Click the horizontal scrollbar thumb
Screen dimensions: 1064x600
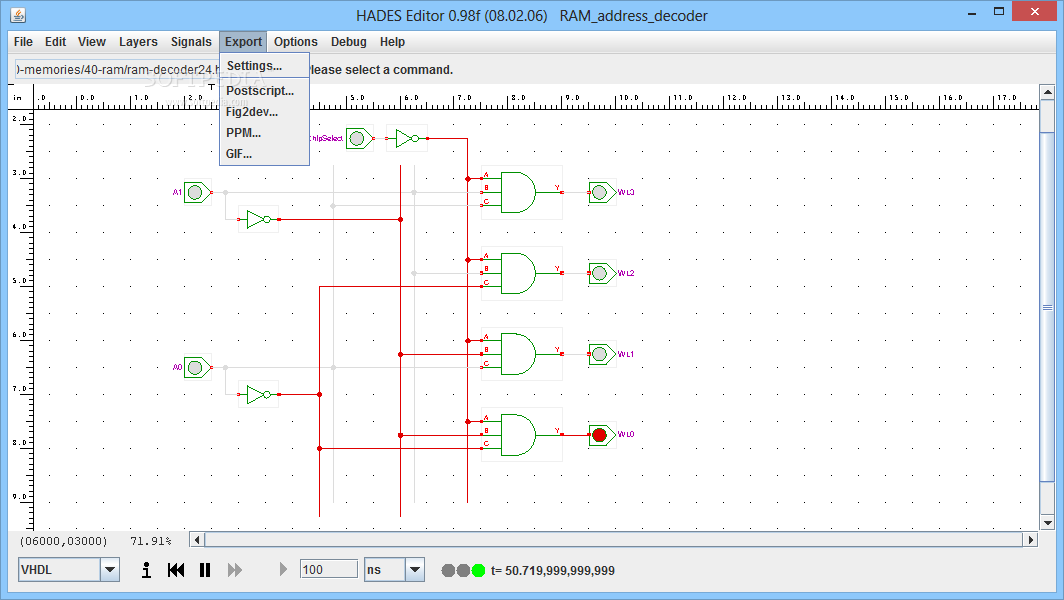click(x=613, y=540)
